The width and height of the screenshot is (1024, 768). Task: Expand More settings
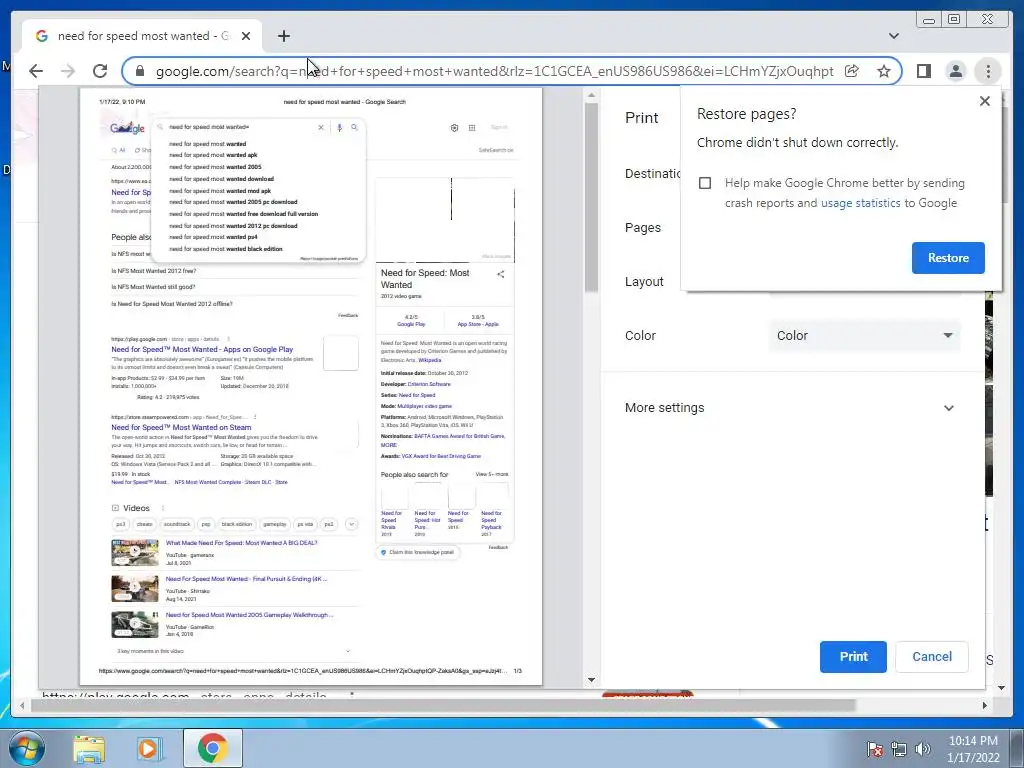pyautogui.click(x=790, y=408)
